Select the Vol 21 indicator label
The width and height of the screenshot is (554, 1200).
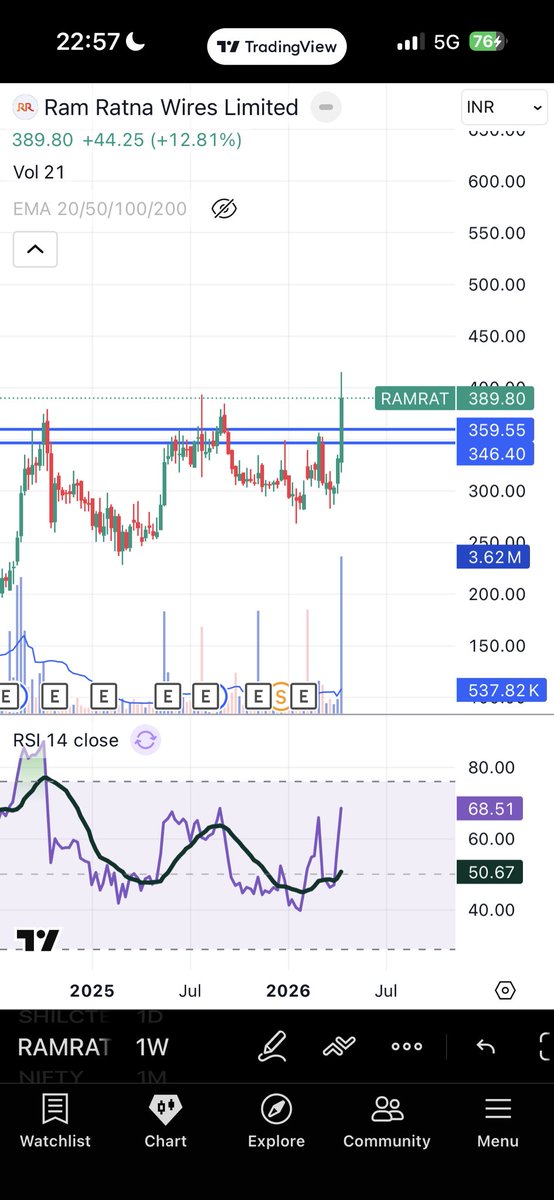pos(39,172)
